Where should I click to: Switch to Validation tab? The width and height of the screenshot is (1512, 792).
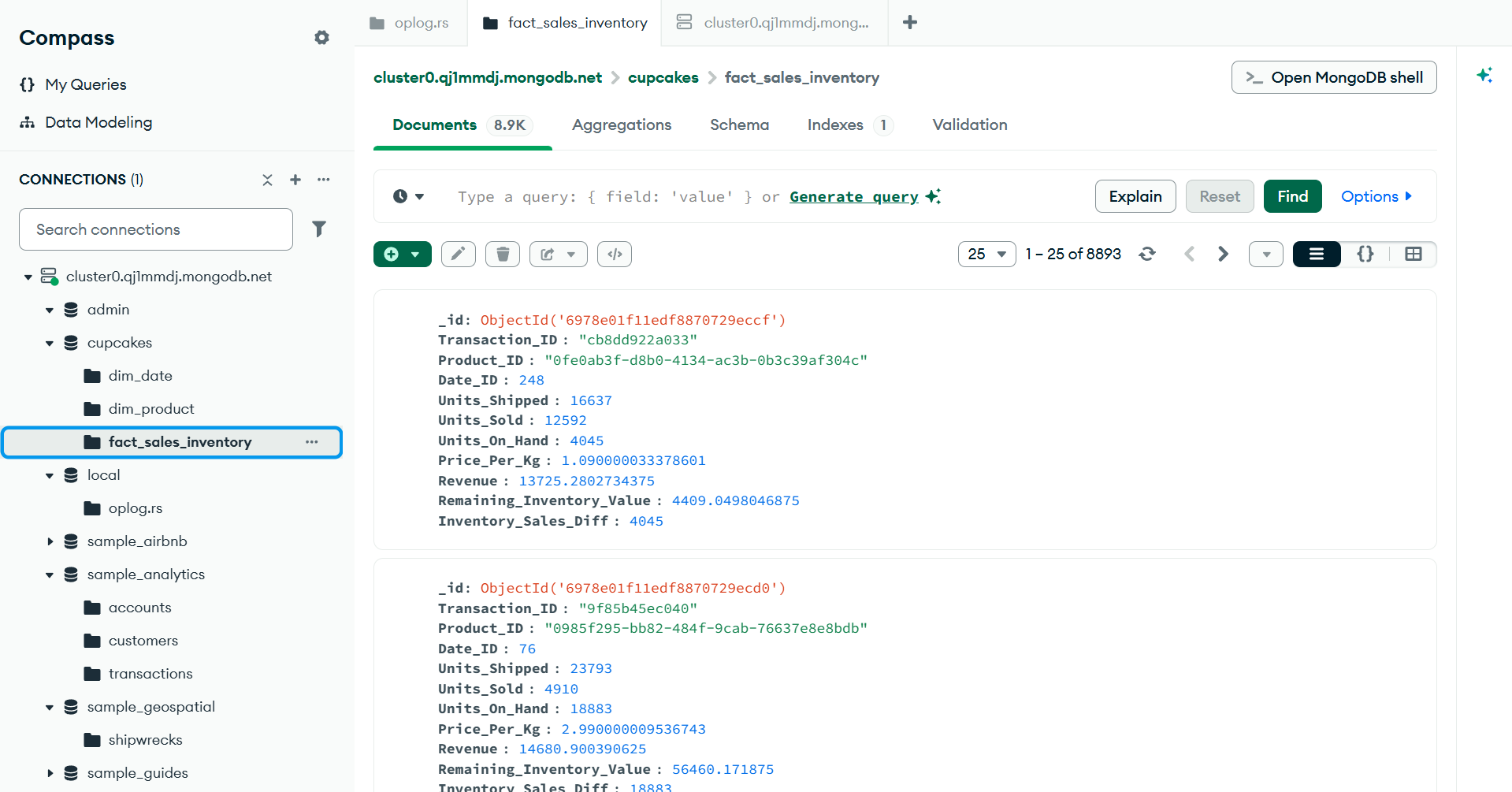970,125
